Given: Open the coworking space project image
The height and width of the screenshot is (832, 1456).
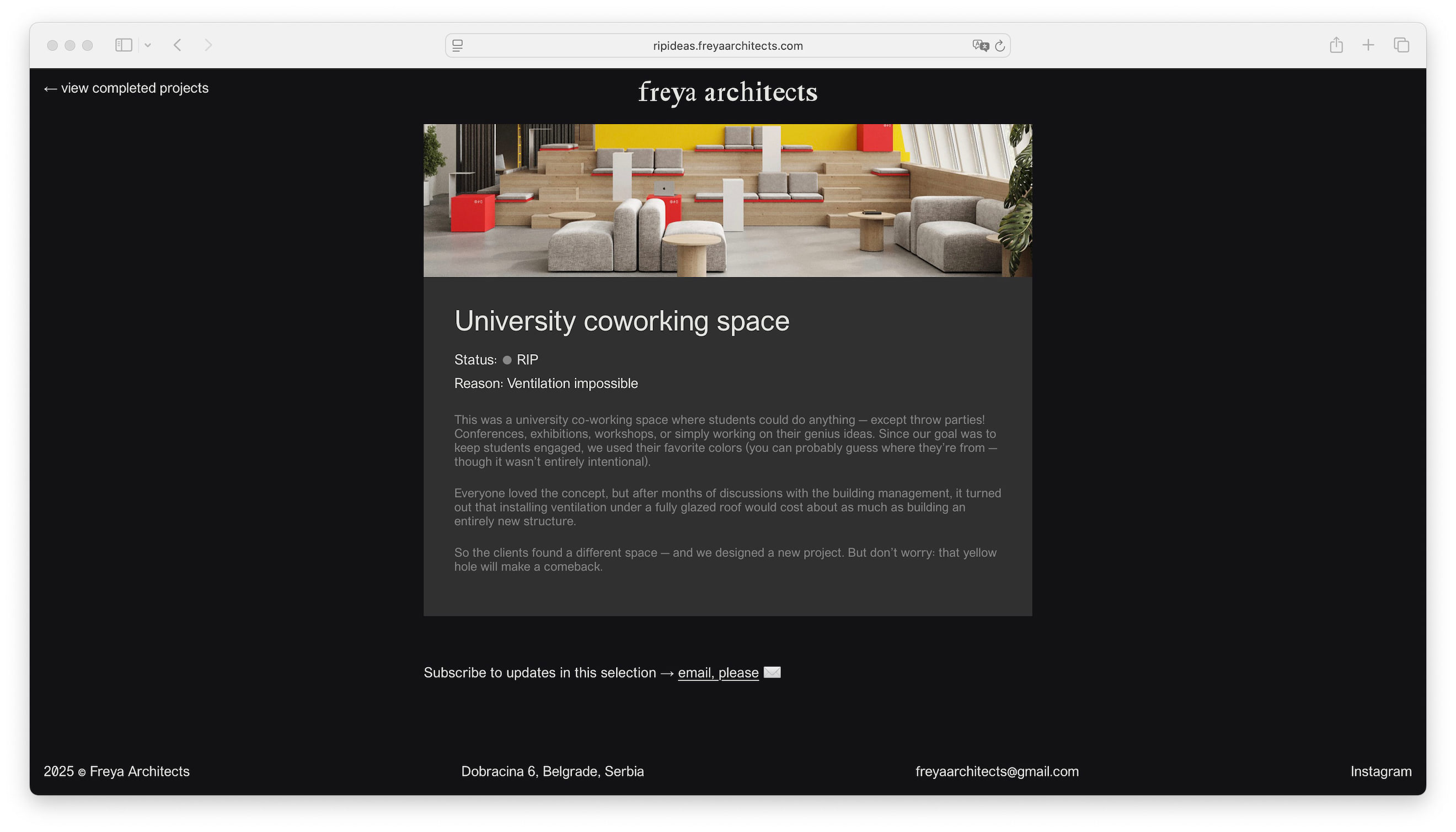Looking at the screenshot, I should point(727,201).
